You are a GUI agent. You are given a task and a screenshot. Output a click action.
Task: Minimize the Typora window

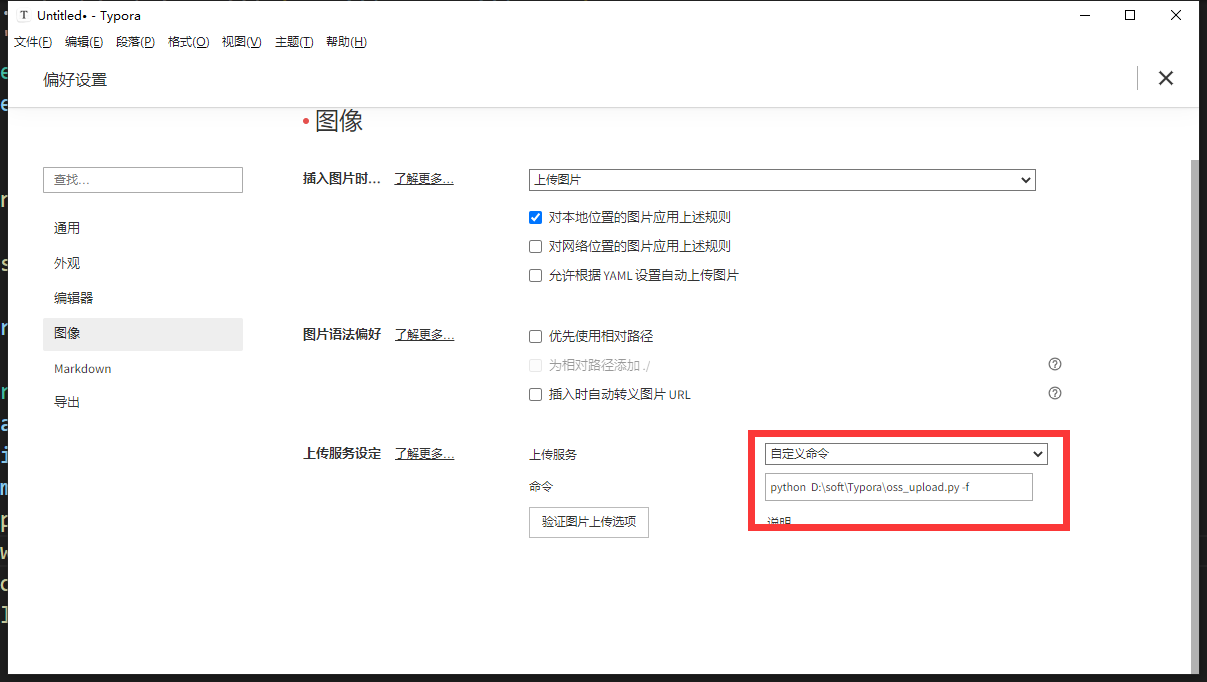point(1084,15)
